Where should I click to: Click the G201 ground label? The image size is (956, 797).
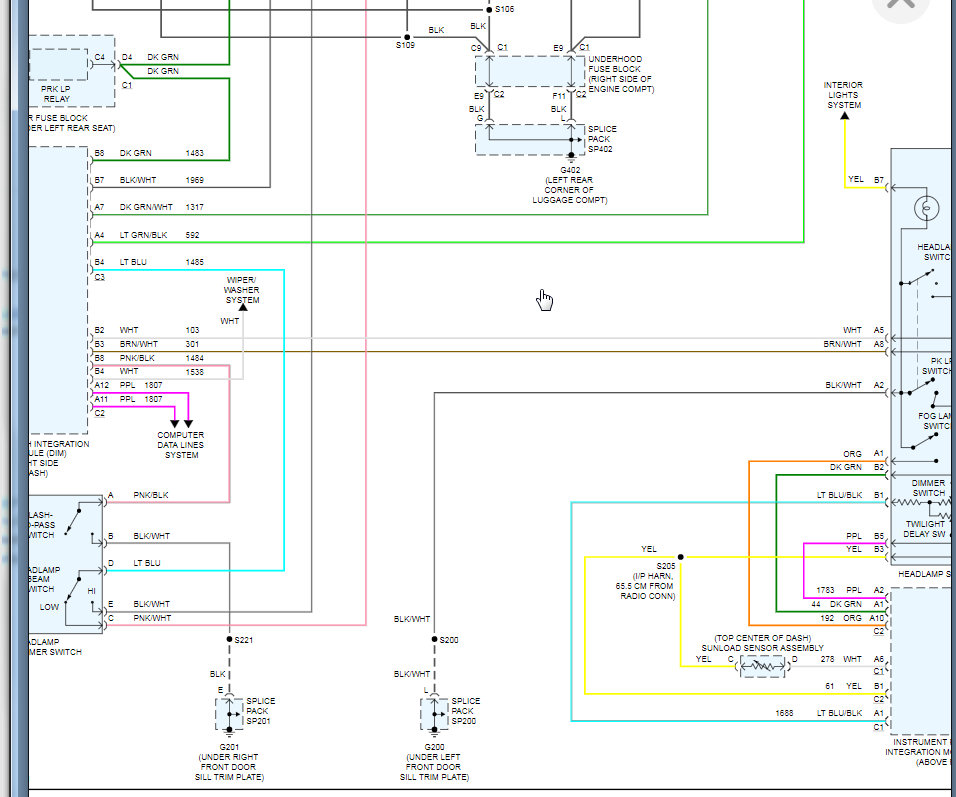coord(229,747)
